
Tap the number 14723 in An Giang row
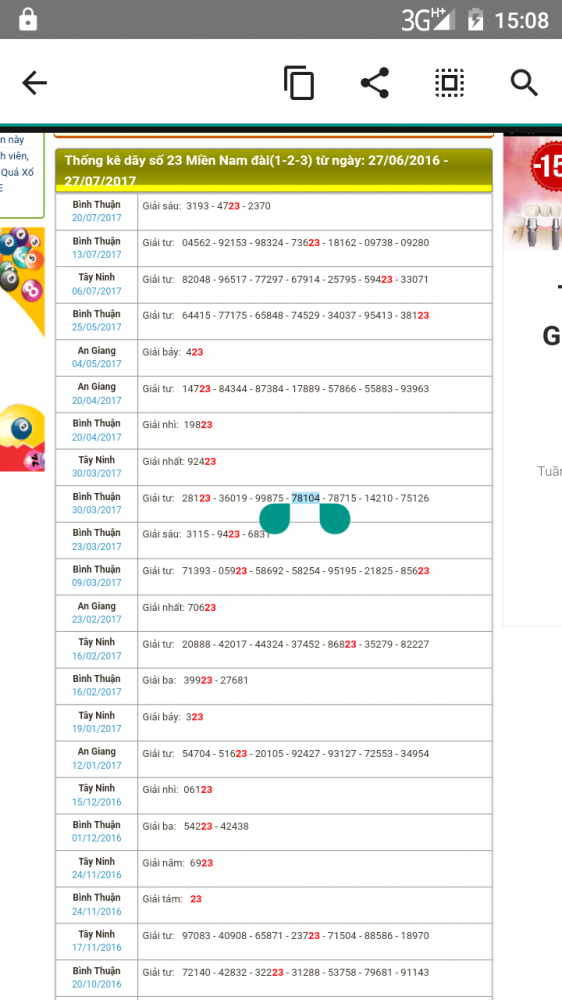click(196, 389)
